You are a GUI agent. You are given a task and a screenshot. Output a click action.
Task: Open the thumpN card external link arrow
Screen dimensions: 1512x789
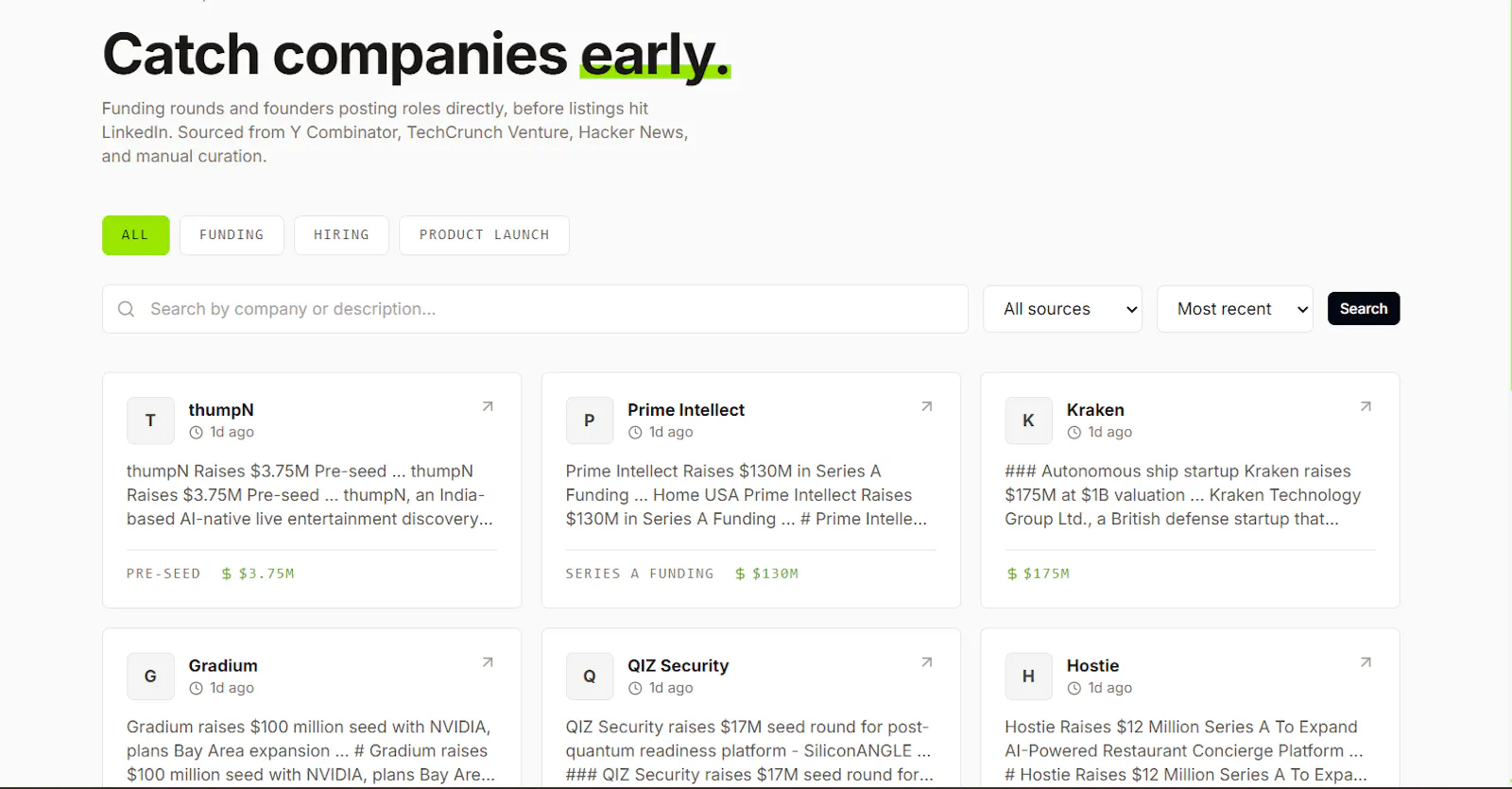click(488, 406)
